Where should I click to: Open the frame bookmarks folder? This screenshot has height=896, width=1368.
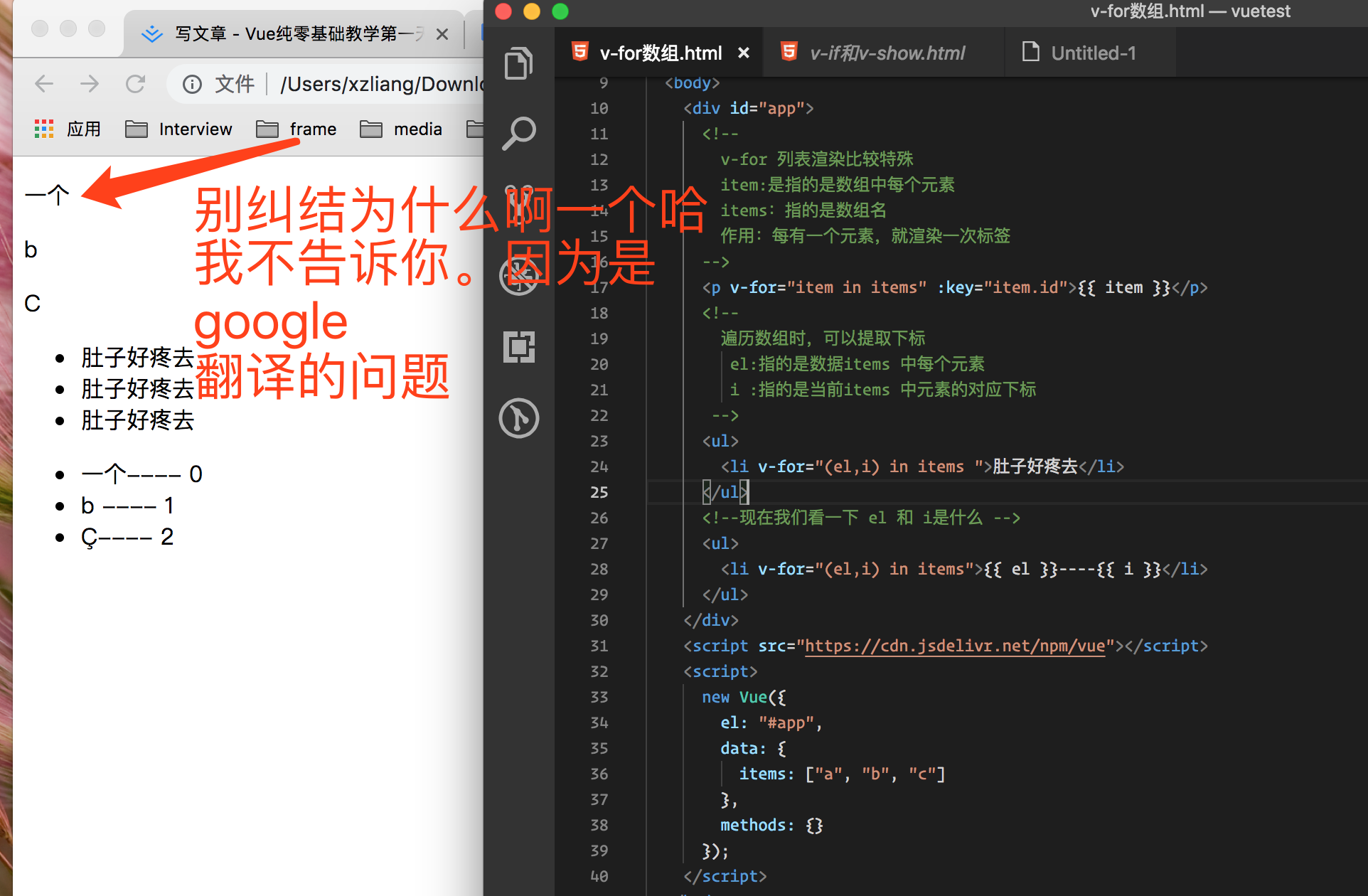297,129
